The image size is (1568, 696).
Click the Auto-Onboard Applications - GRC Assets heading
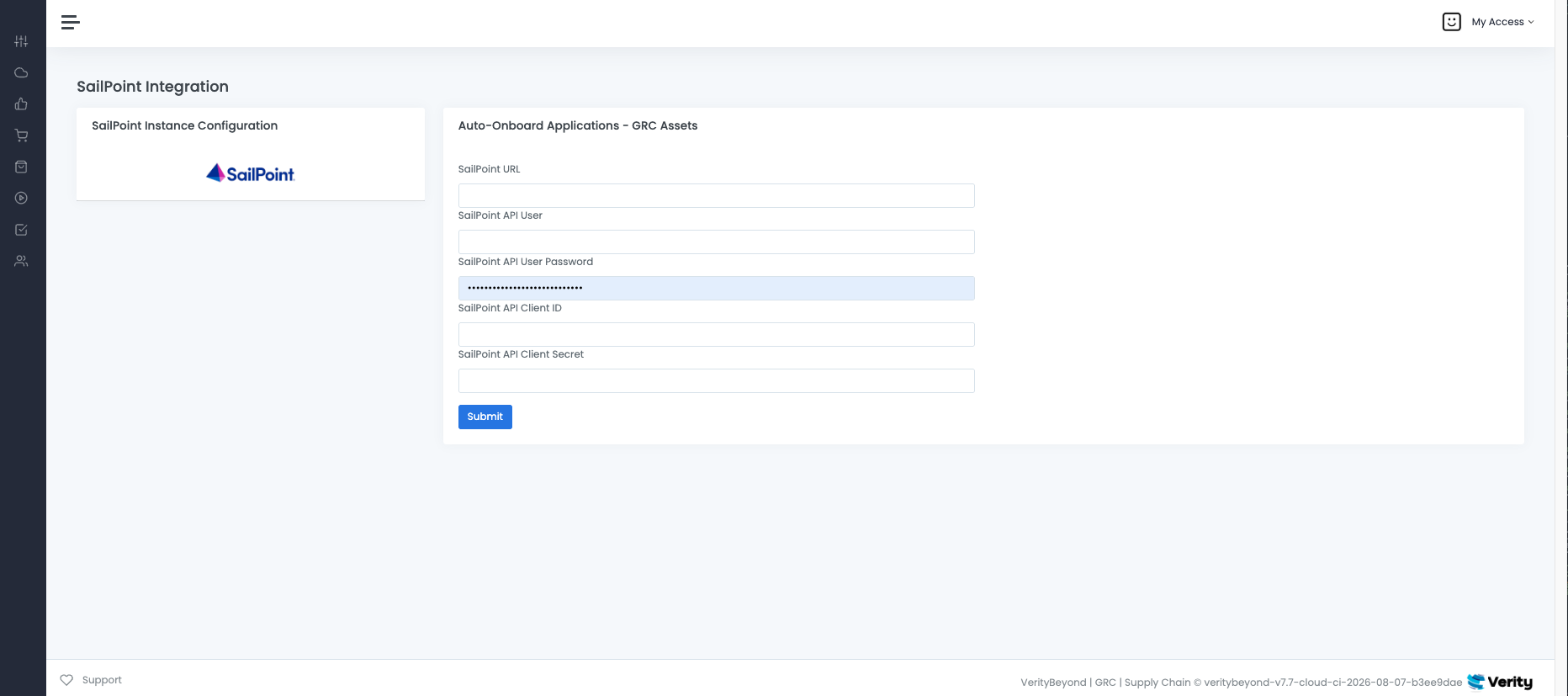click(x=578, y=125)
